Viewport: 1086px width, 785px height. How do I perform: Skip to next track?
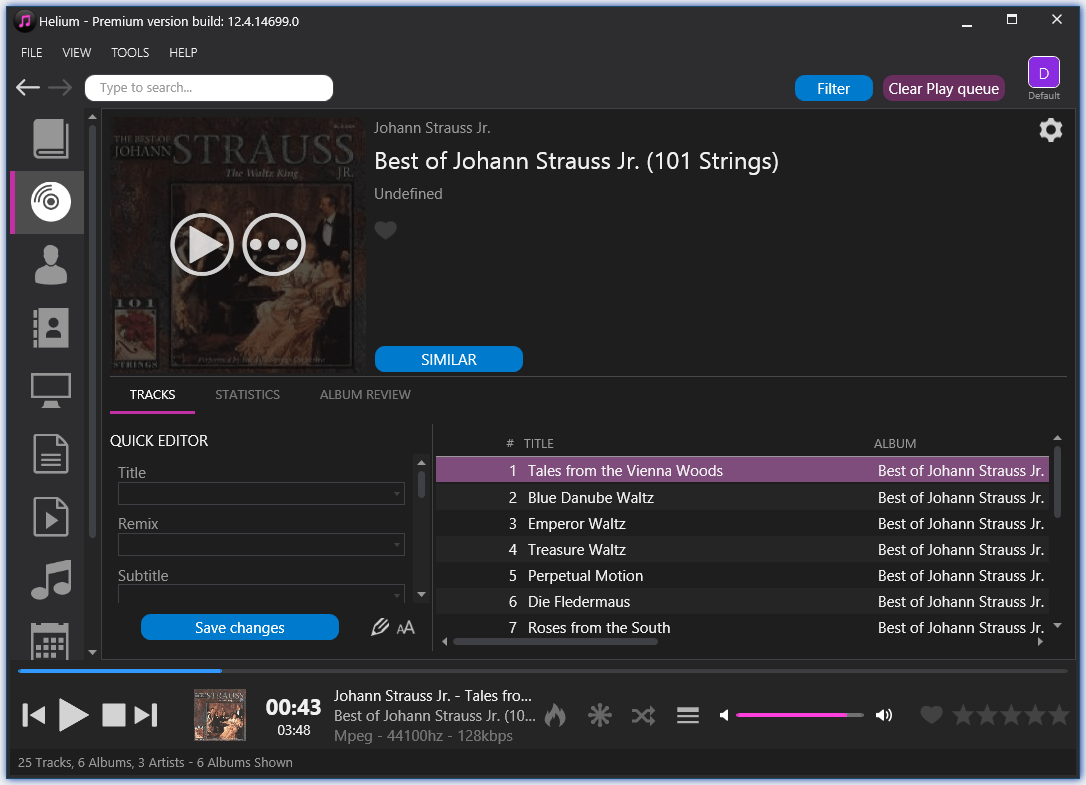click(x=146, y=715)
